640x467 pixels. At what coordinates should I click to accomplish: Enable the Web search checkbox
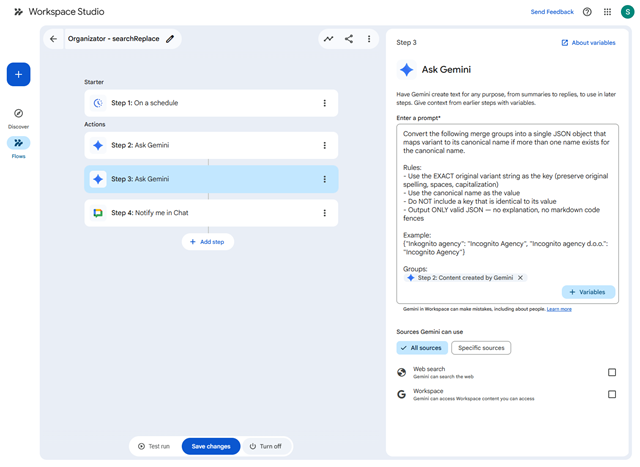(612, 372)
